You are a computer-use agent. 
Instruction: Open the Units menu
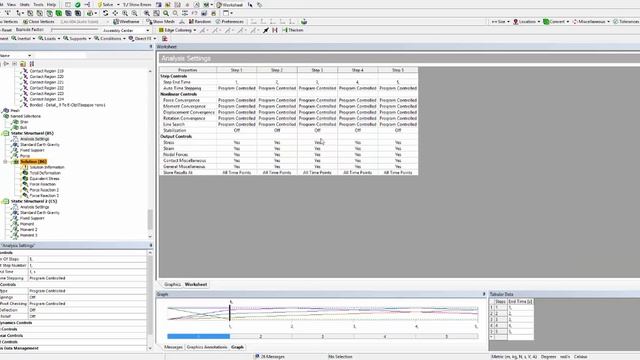point(24,4)
